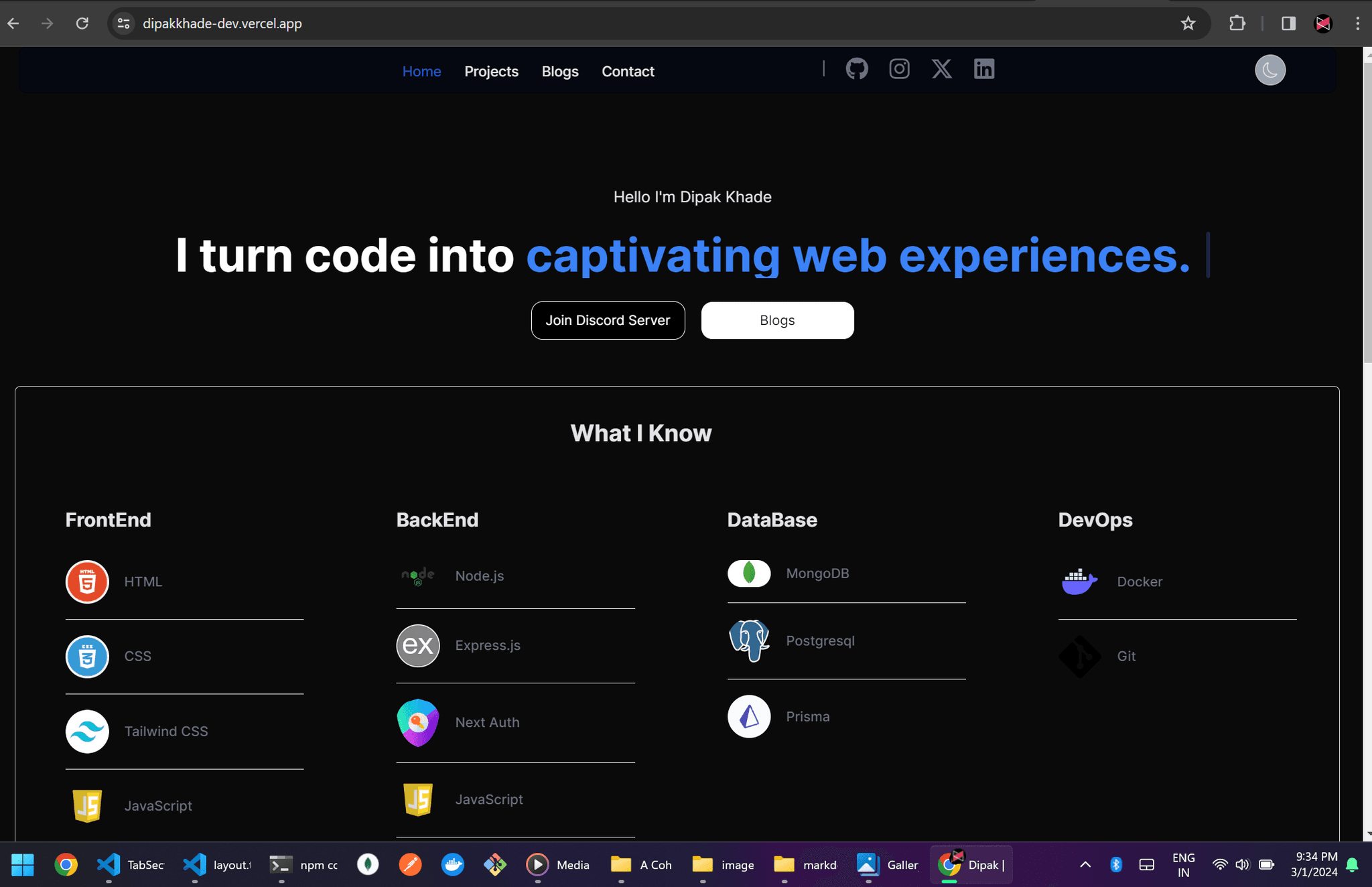
Task: Click the 'captivating web experiences.' blue text
Action: coord(858,255)
